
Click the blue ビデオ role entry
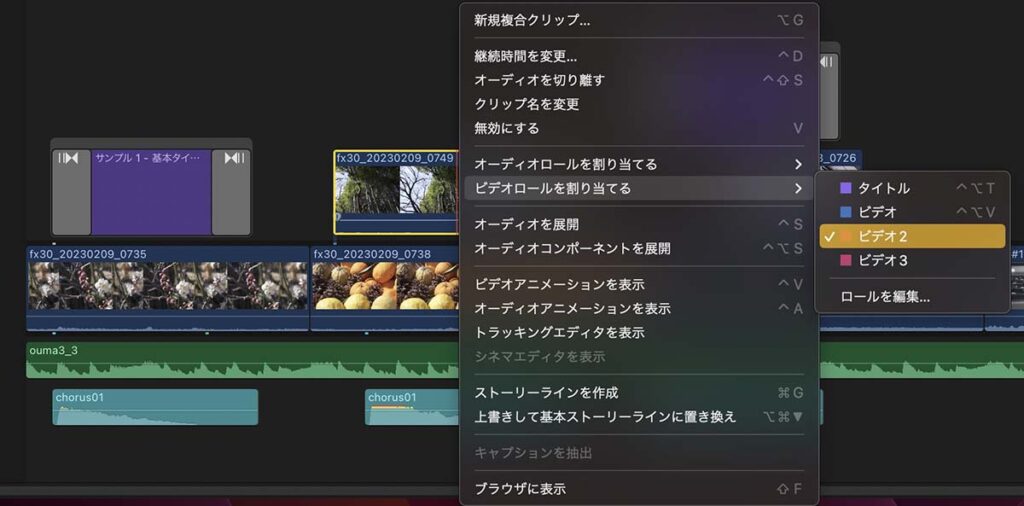pos(877,212)
